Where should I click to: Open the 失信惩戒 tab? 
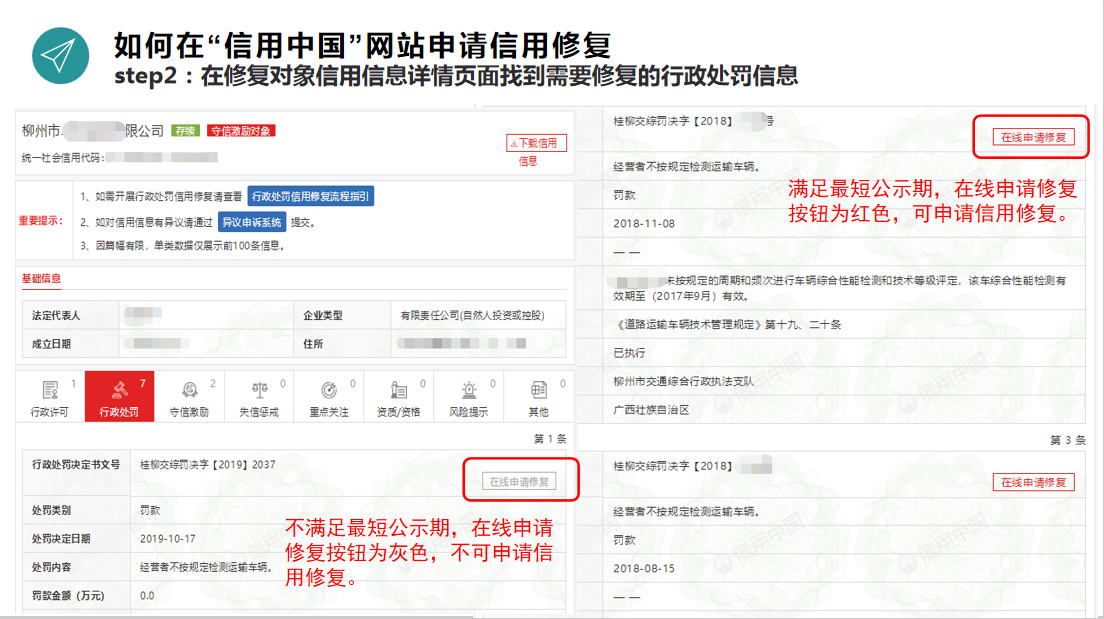pyautogui.click(x=259, y=397)
